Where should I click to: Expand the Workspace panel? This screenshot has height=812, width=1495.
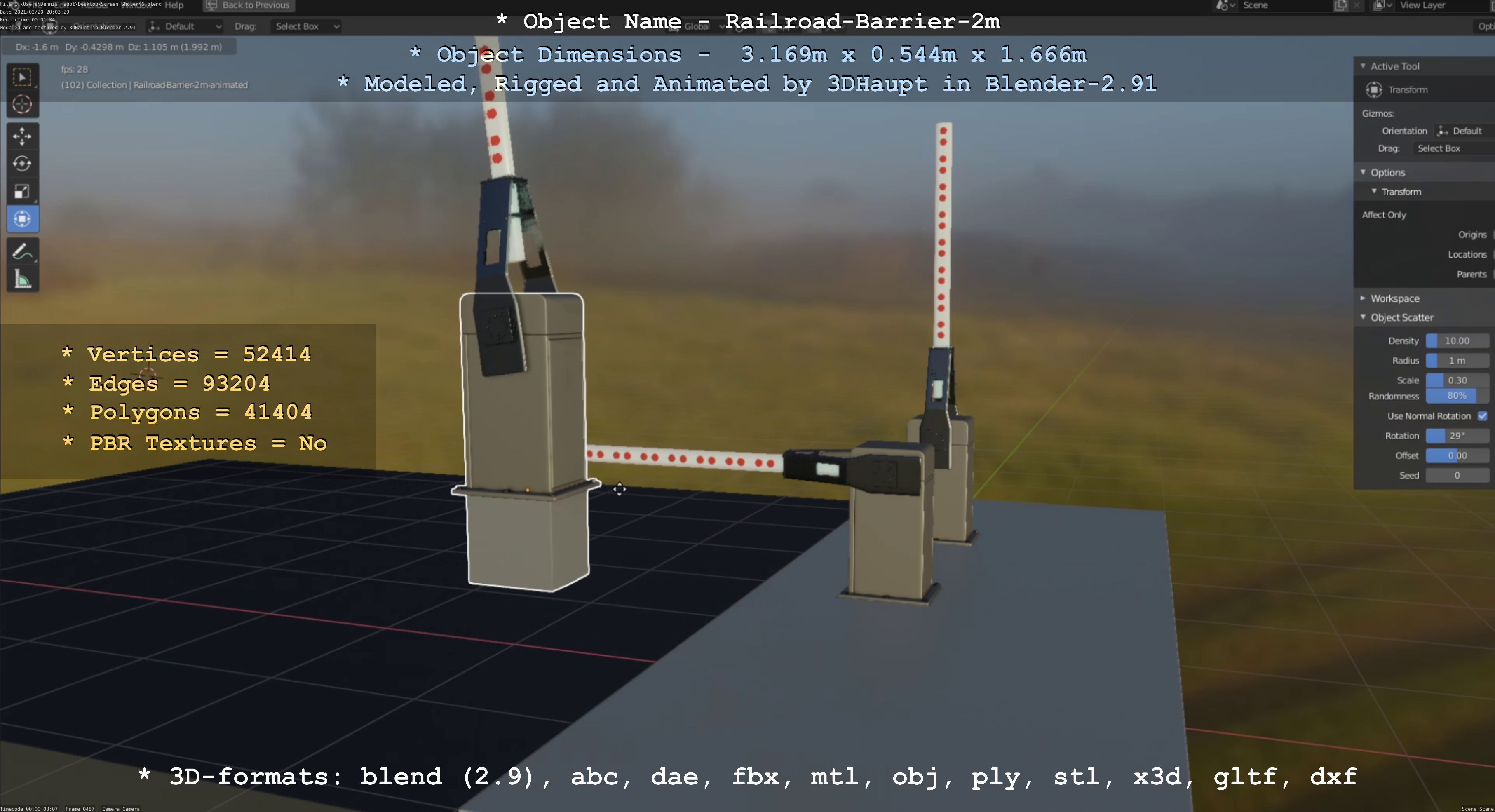tap(1363, 298)
